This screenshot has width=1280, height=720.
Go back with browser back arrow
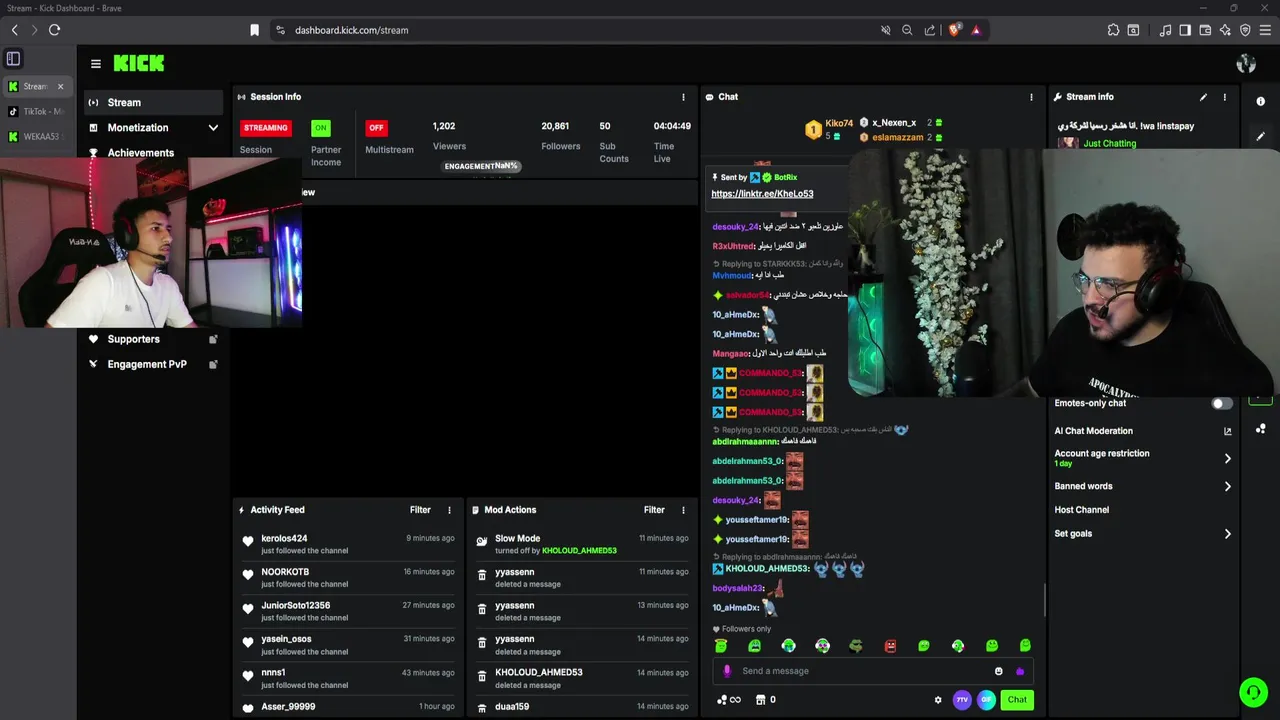pos(14,30)
